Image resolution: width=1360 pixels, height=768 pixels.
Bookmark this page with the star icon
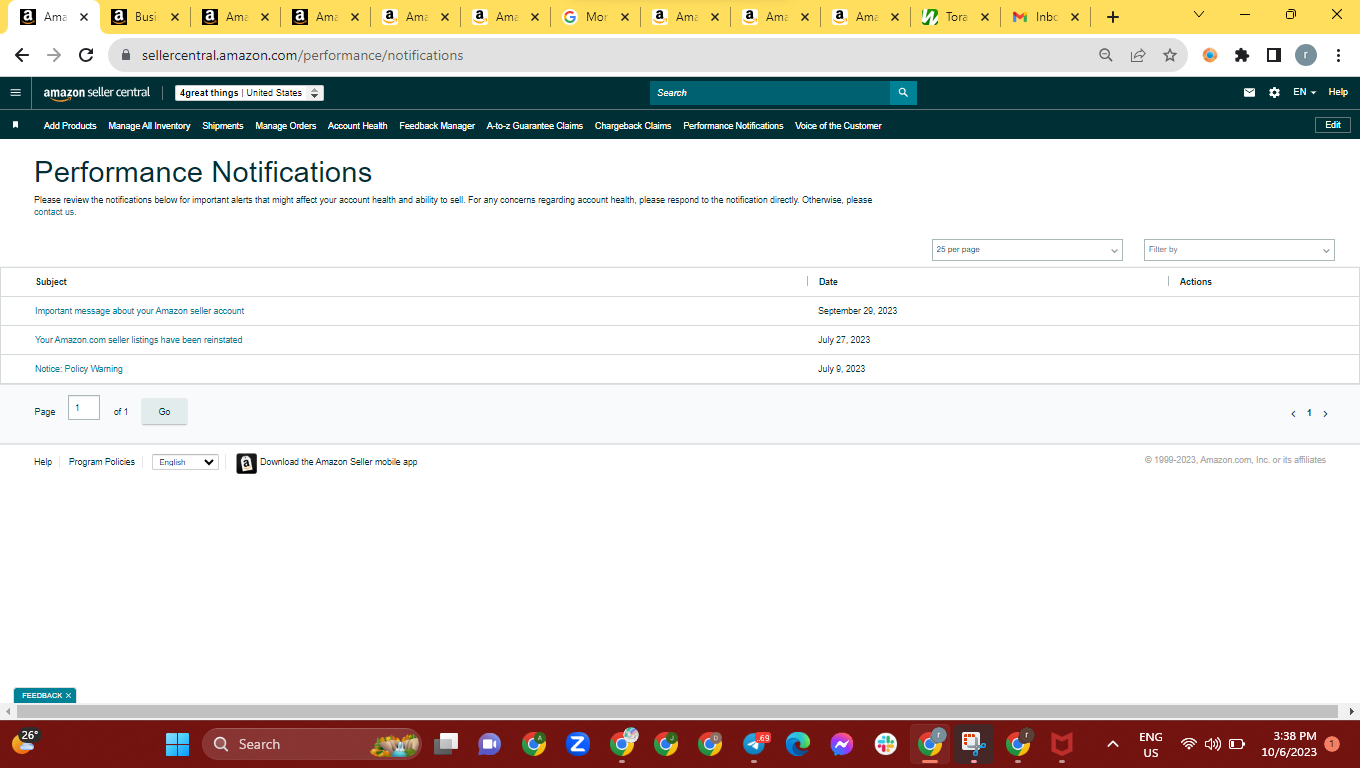[1170, 55]
